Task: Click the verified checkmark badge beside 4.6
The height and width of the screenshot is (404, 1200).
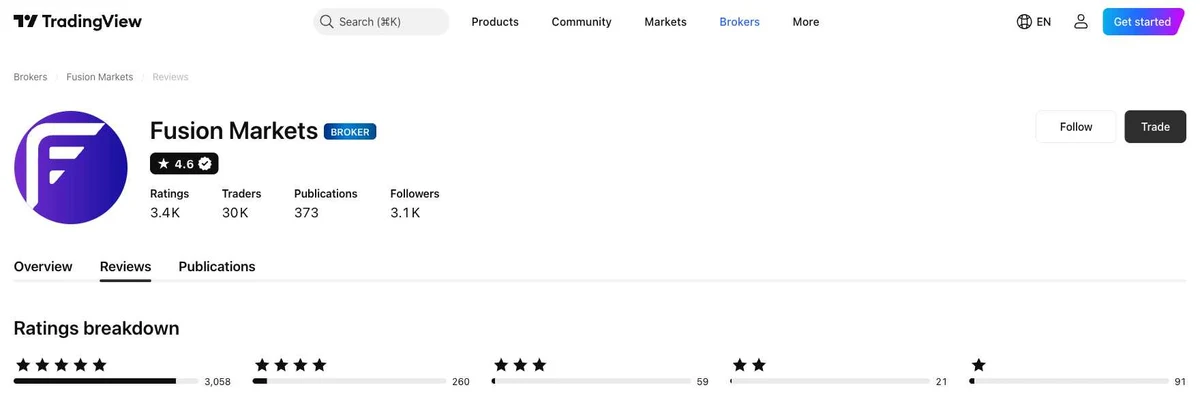Action: 205,164
